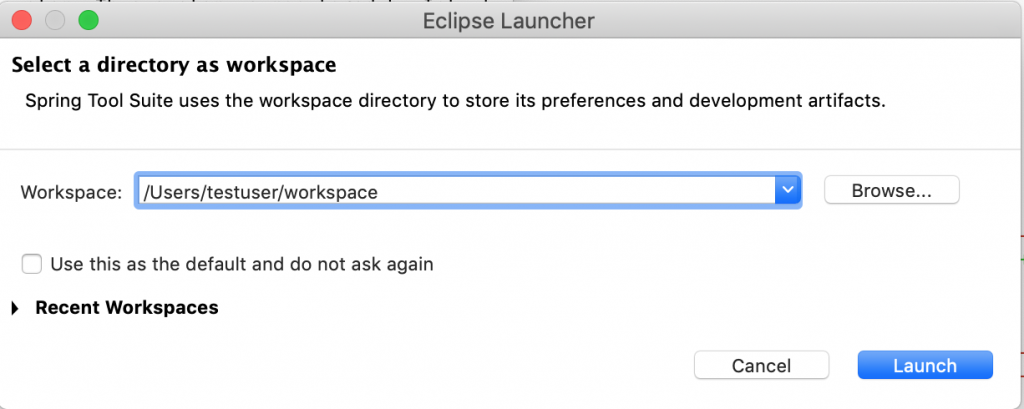Click the grayed-out minimize window button
Viewport: 1024px width, 409px height.
(55, 21)
